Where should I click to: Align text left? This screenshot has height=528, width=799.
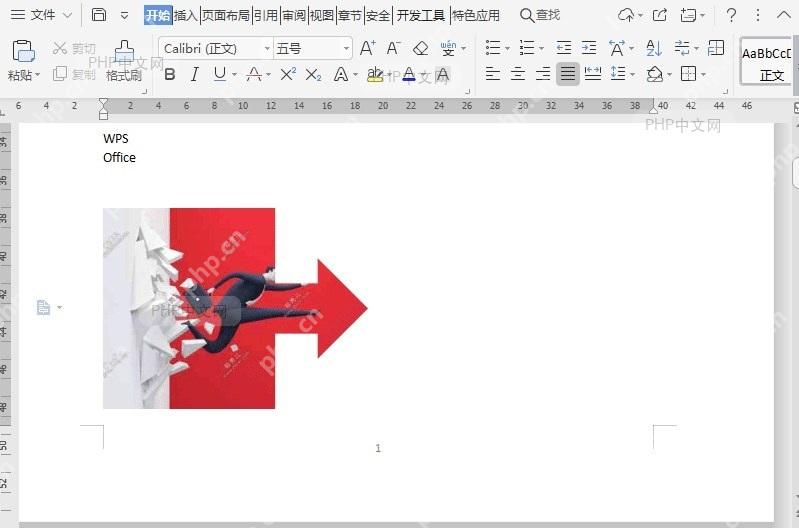[x=492, y=74]
